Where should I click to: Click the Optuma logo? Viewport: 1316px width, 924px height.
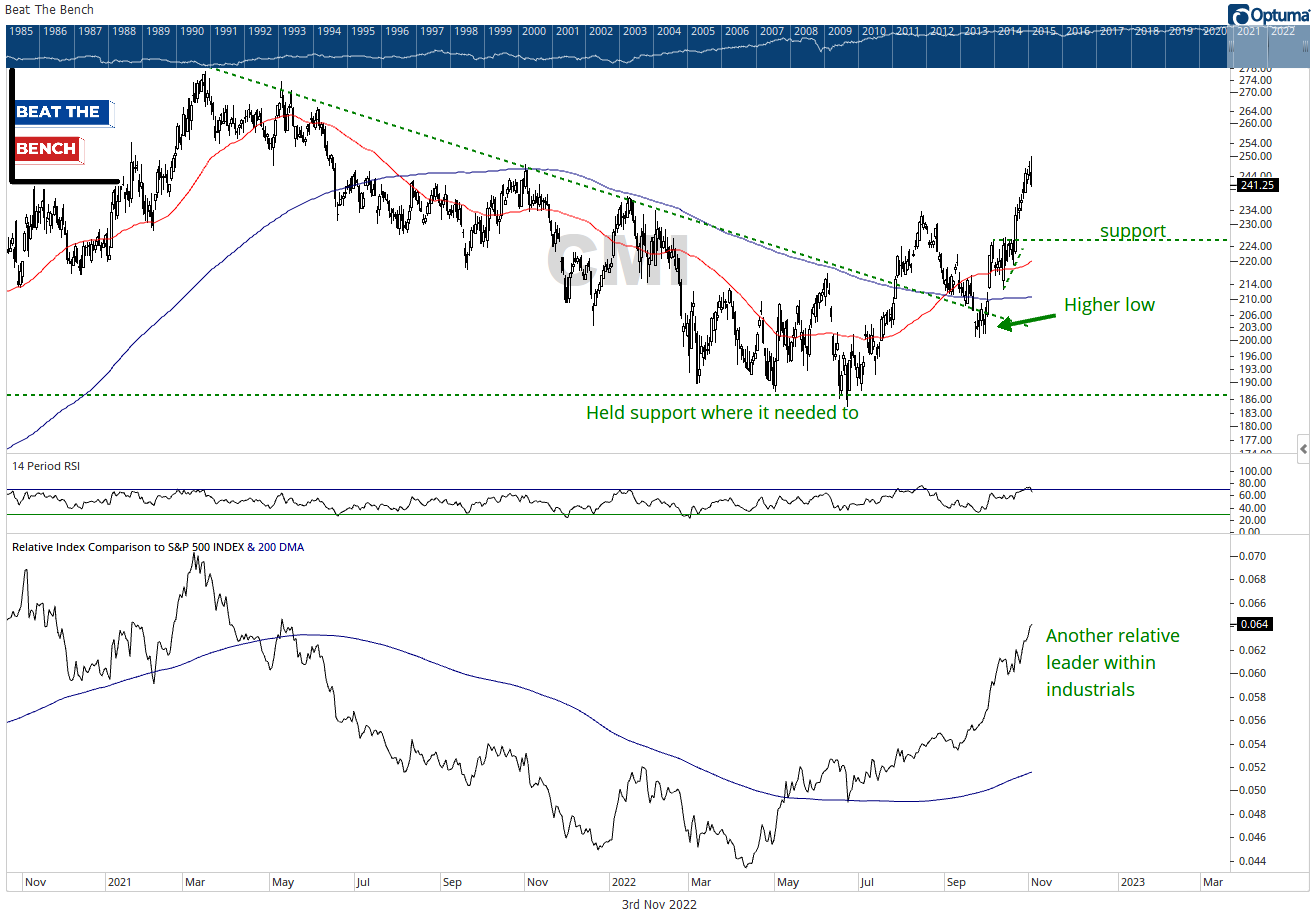(x=1269, y=13)
